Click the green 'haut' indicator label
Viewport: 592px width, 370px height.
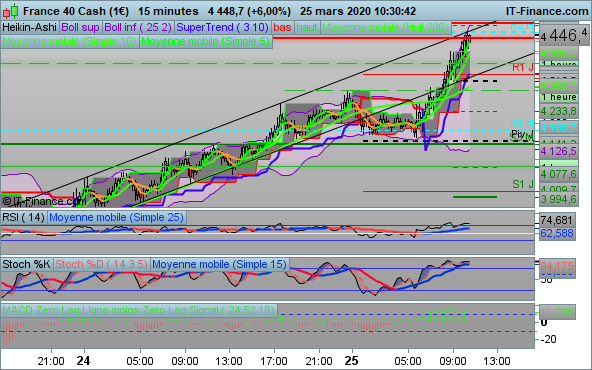307,27
